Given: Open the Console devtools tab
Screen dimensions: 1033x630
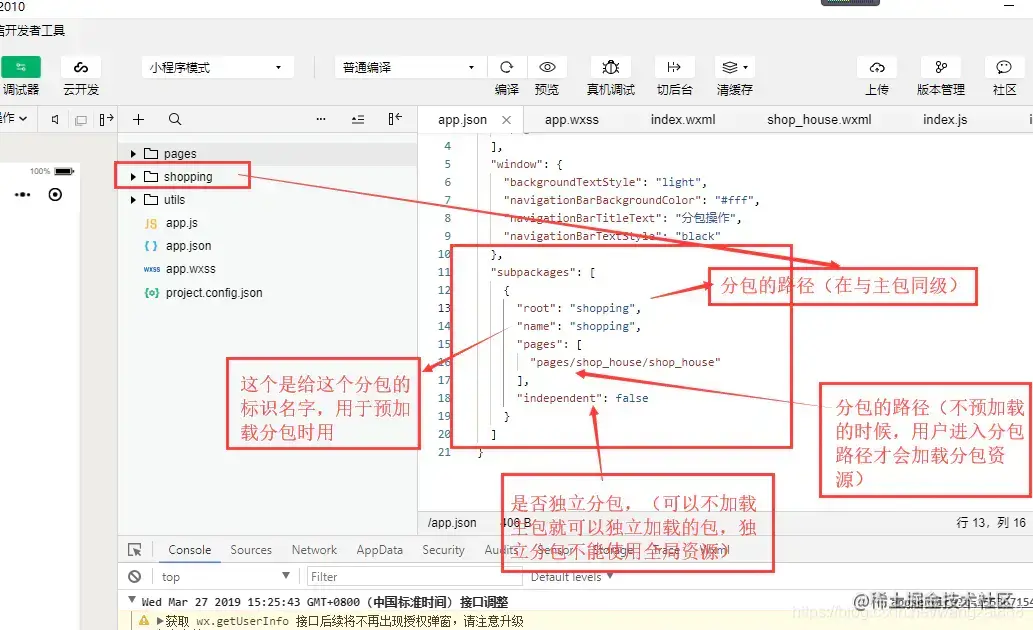Looking at the screenshot, I should [190, 550].
